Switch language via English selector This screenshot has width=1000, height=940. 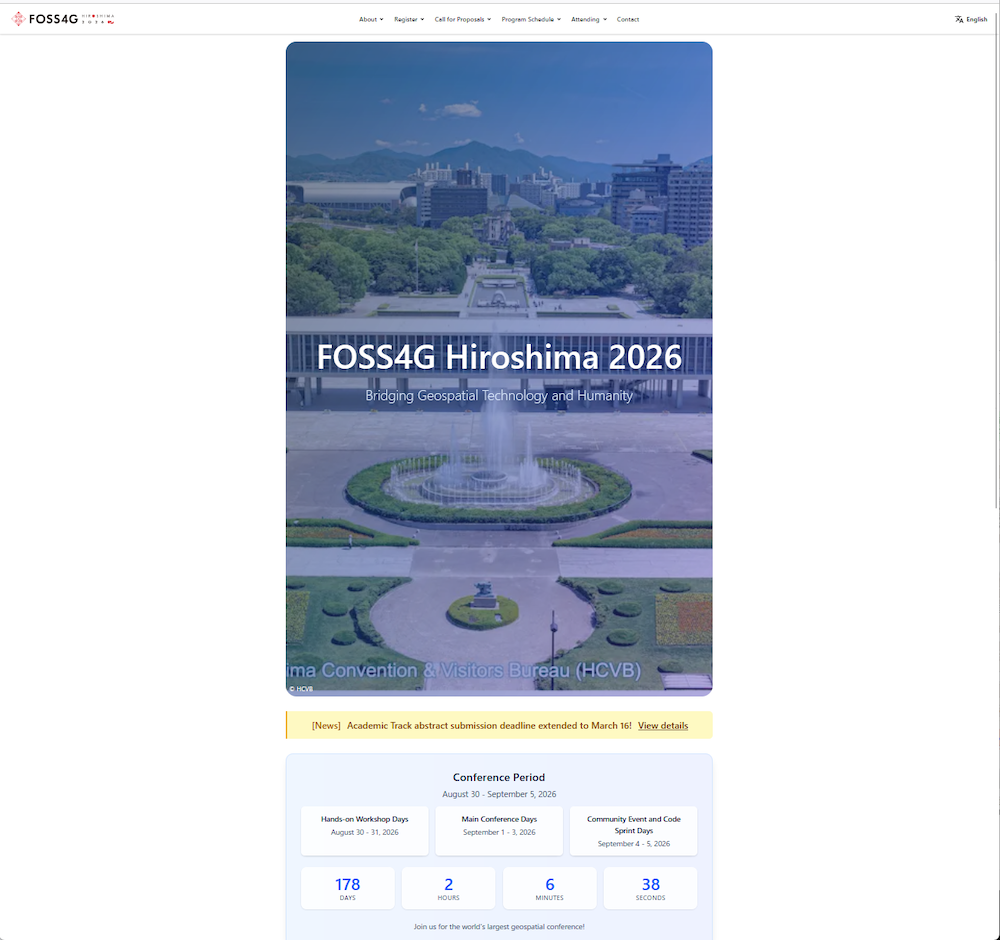point(971,20)
